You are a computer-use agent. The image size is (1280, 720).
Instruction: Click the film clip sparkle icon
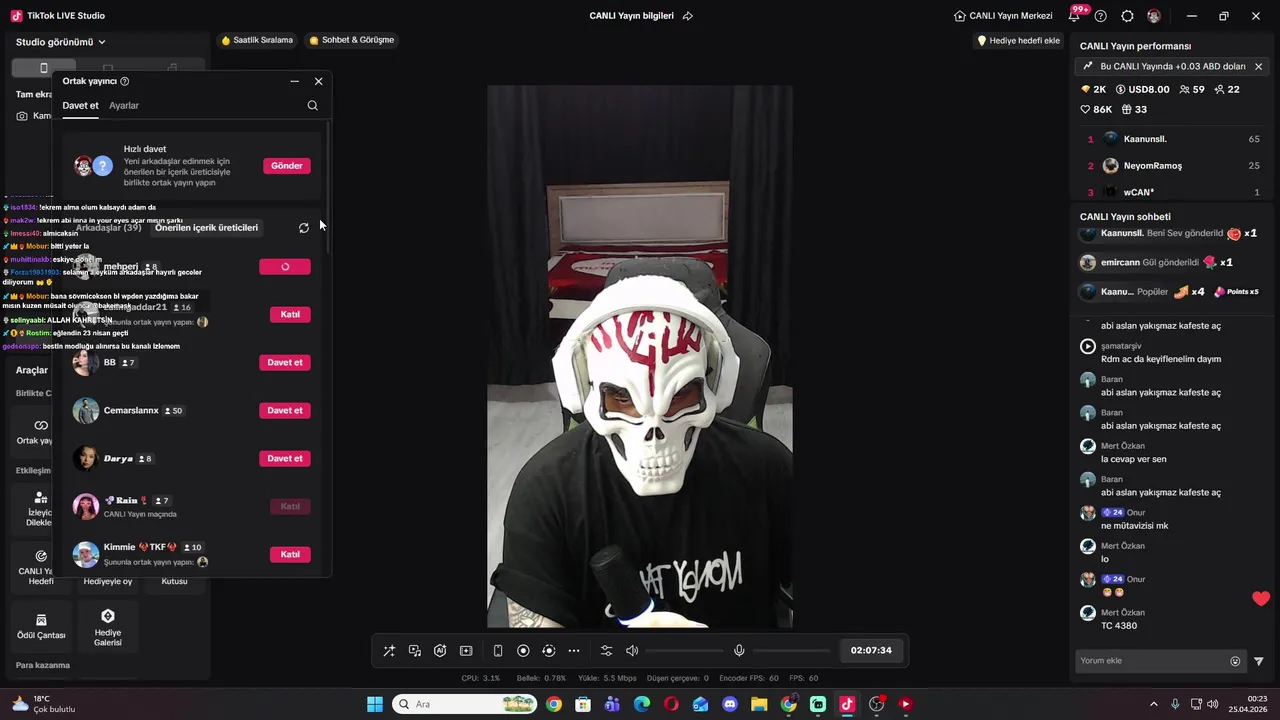[x=466, y=651]
